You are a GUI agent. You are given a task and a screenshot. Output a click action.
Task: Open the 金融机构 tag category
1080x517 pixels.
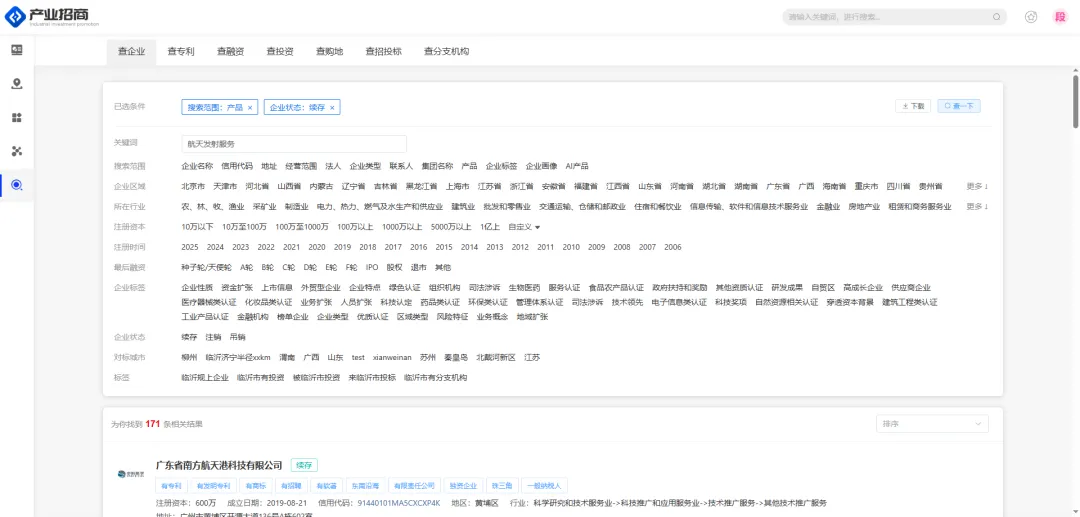(253, 317)
